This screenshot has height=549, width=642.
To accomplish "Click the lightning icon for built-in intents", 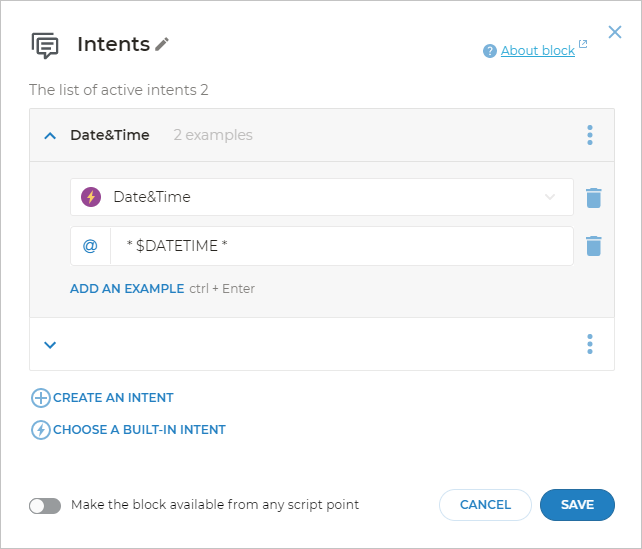I will (41, 430).
